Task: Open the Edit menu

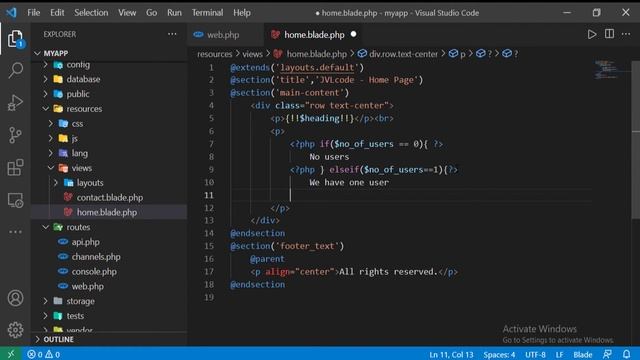Action: 57,13
